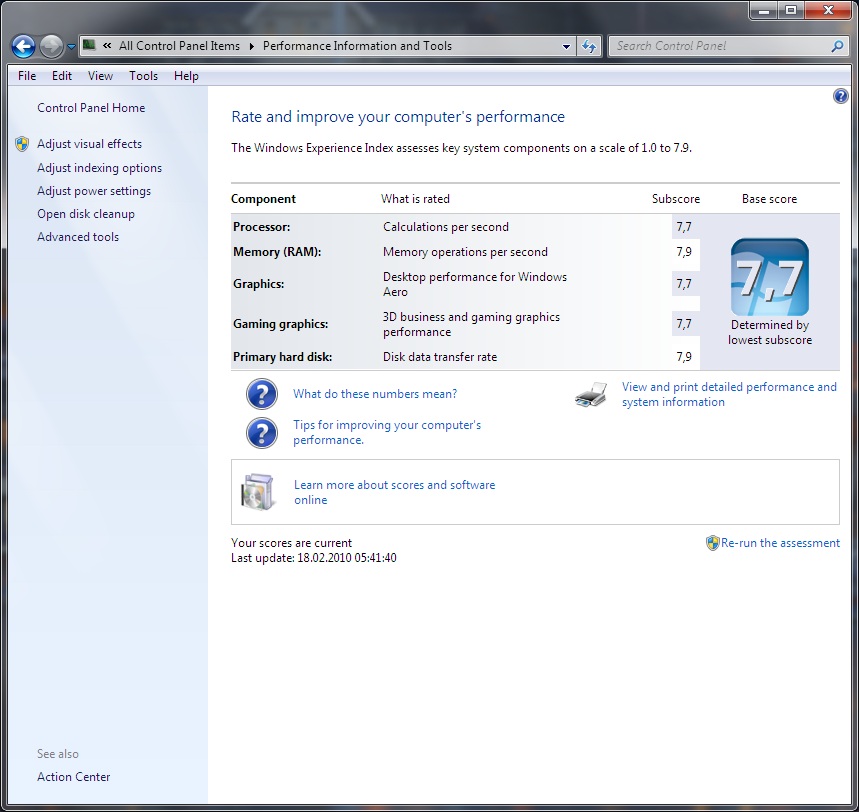Click the question icon beside What do these numbers mean
This screenshot has width=859, height=812.
click(x=262, y=394)
